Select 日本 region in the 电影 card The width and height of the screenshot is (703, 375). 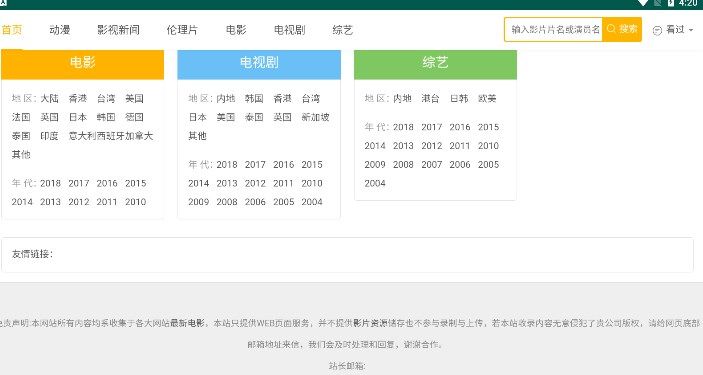(78, 117)
